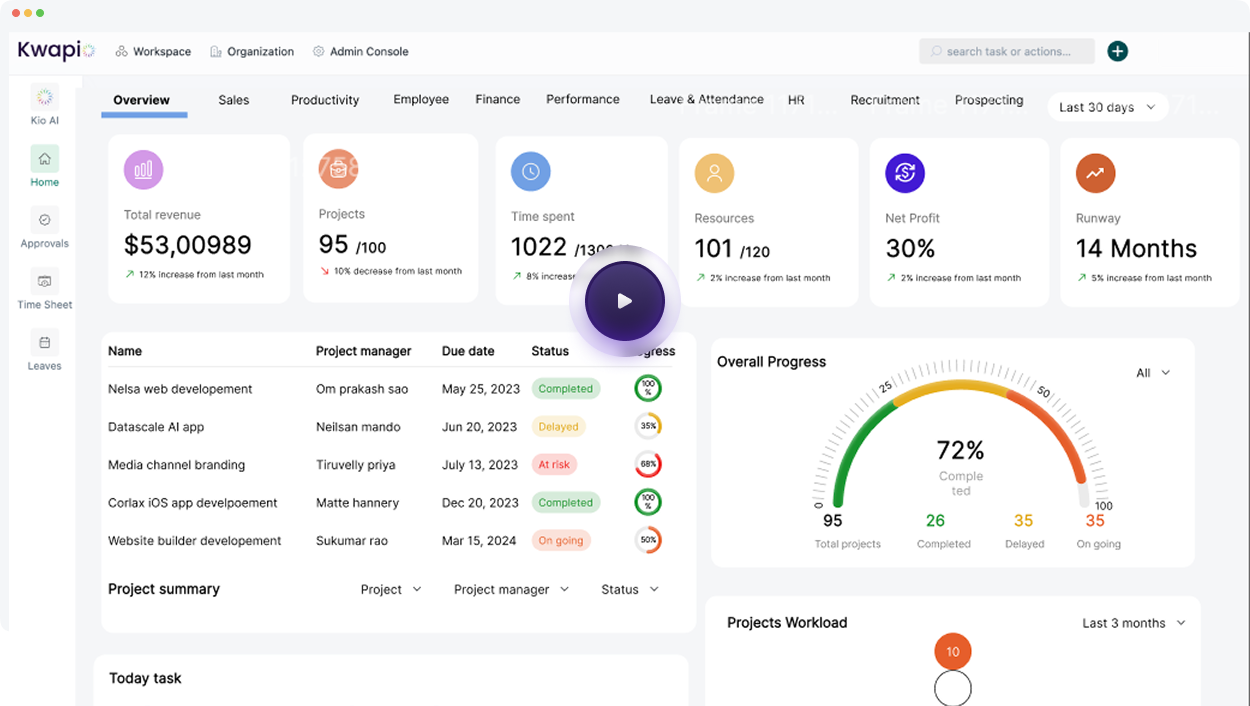
Task: Click the Completed status for Nelsa web development
Action: 566,388
